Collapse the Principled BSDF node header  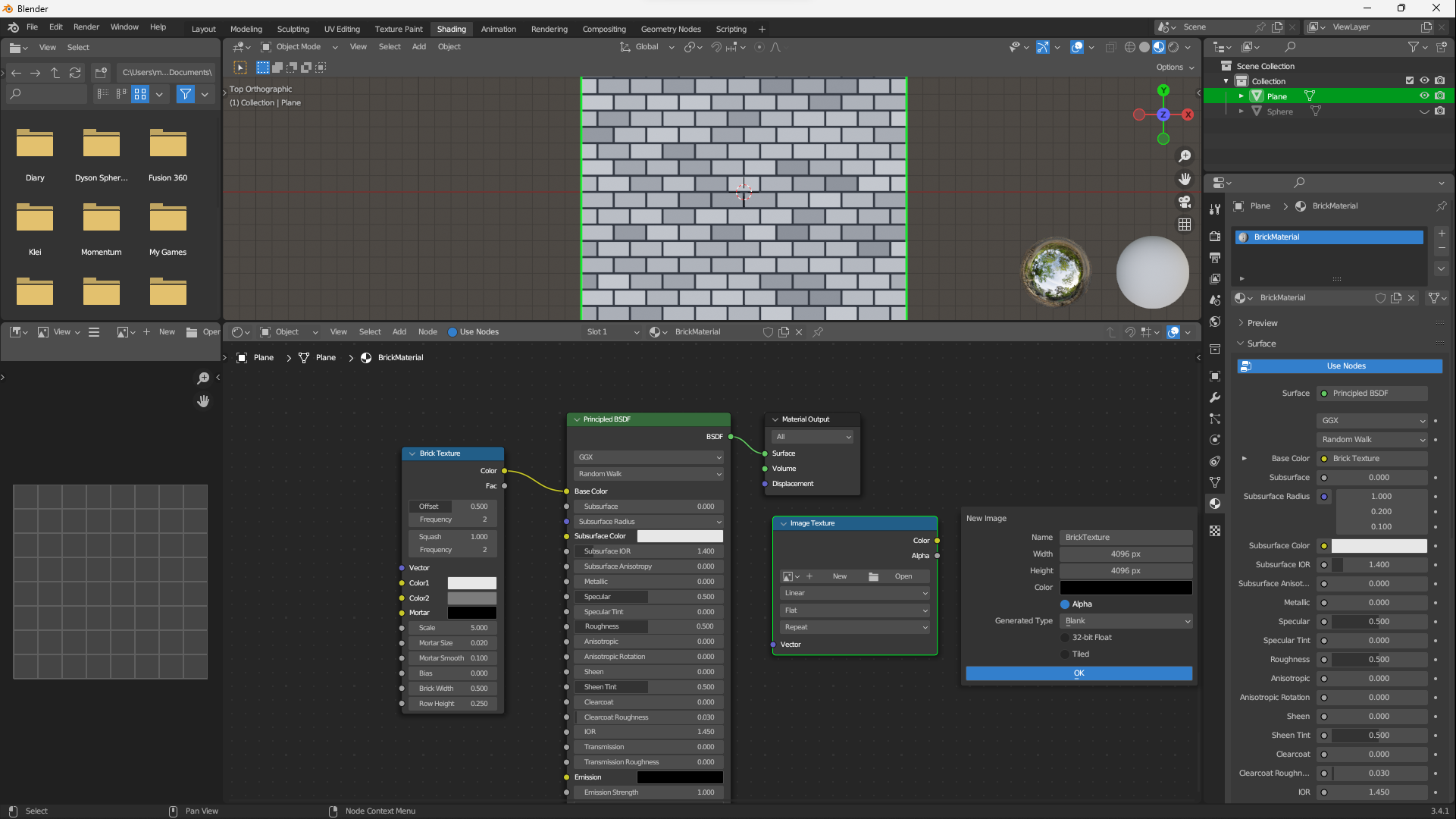pyautogui.click(x=577, y=419)
